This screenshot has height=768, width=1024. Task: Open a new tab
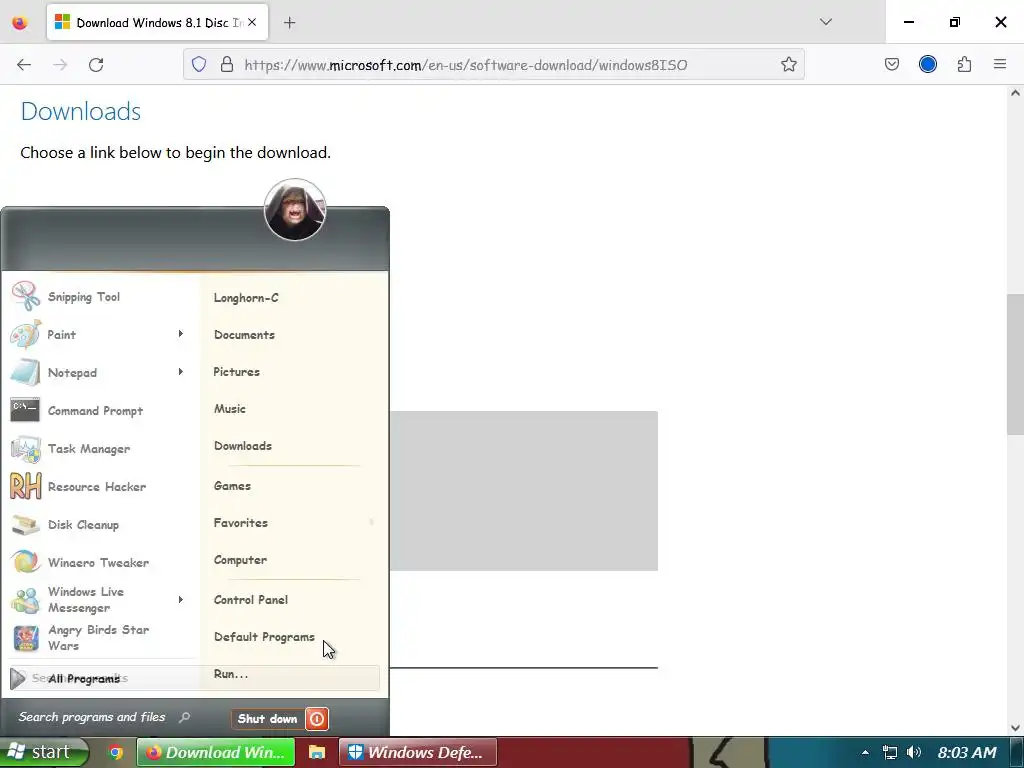tap(289, 23)
